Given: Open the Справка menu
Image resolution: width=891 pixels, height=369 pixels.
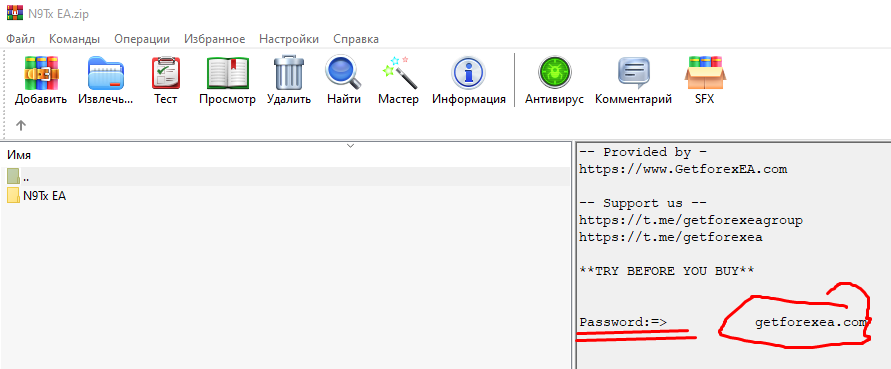Looking at the screenshot, I should [356, 39].
